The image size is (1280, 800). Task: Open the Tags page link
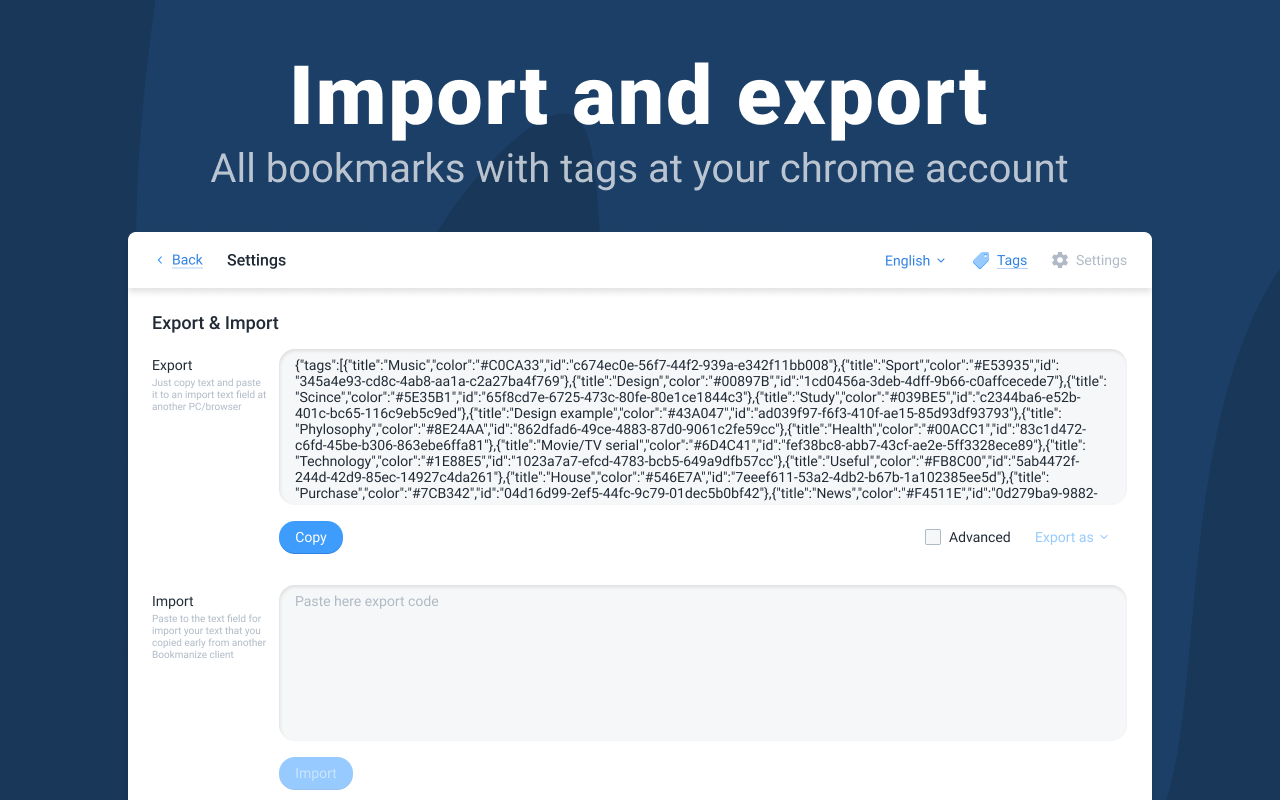coord(1012,260)
